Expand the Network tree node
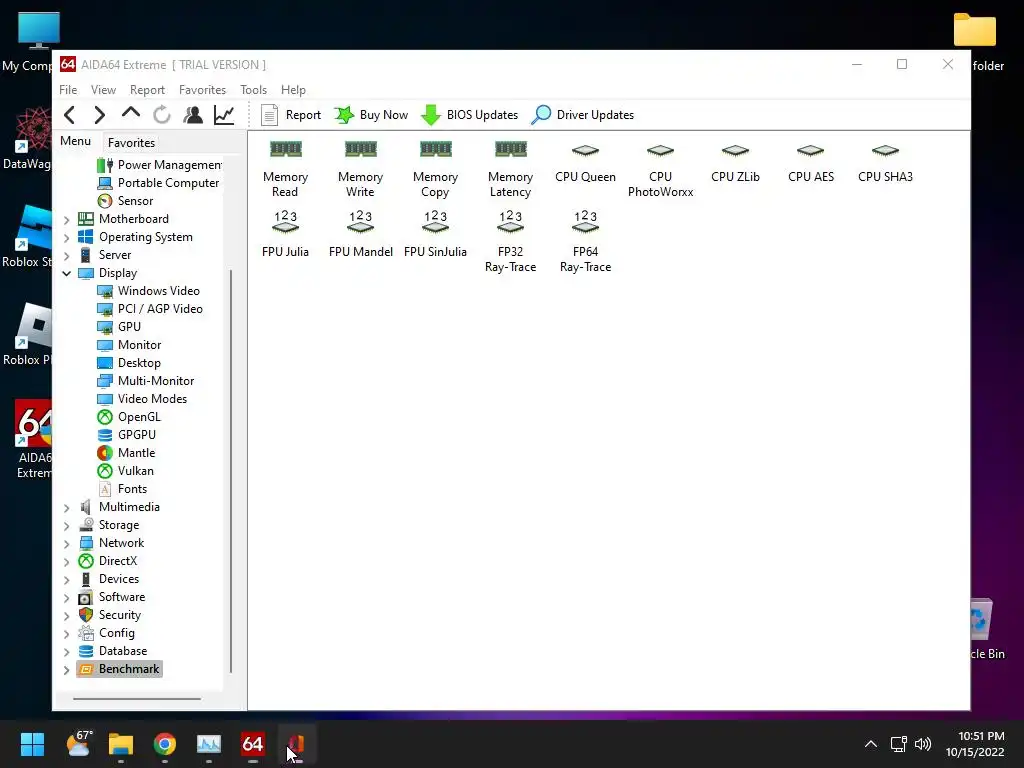The image size is (1024, 768). click(67, 543)
